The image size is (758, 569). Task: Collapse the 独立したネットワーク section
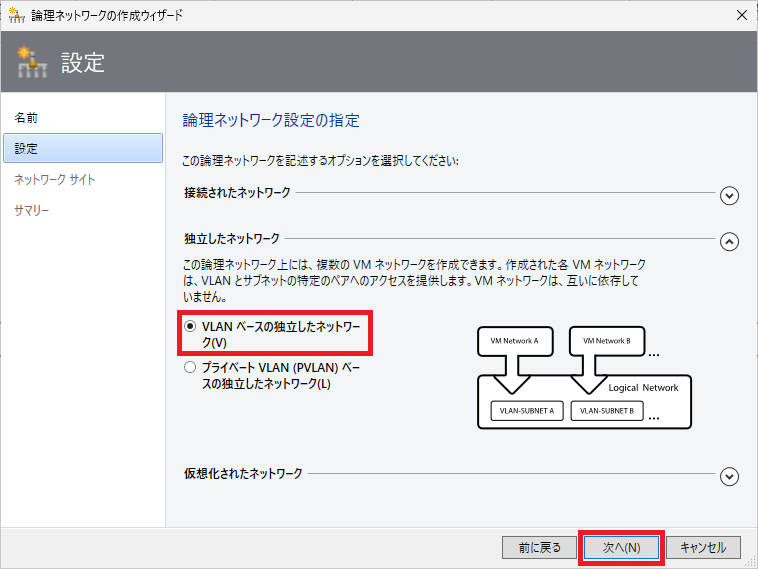(x=729, y=241)
